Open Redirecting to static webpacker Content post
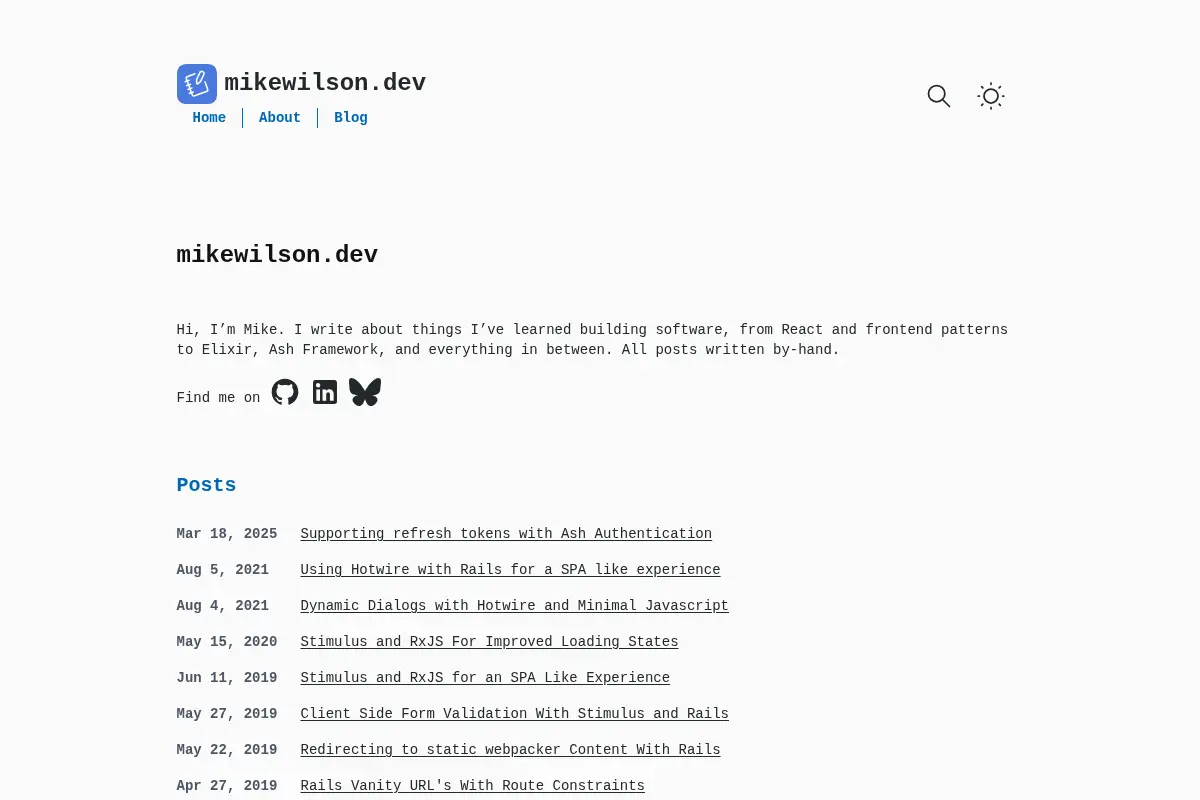 pos(510,750)
